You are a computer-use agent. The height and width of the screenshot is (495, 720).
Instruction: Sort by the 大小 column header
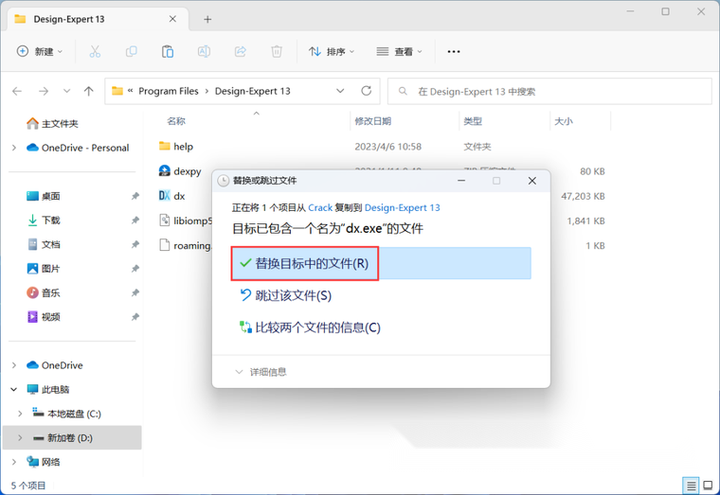(563, 121)
